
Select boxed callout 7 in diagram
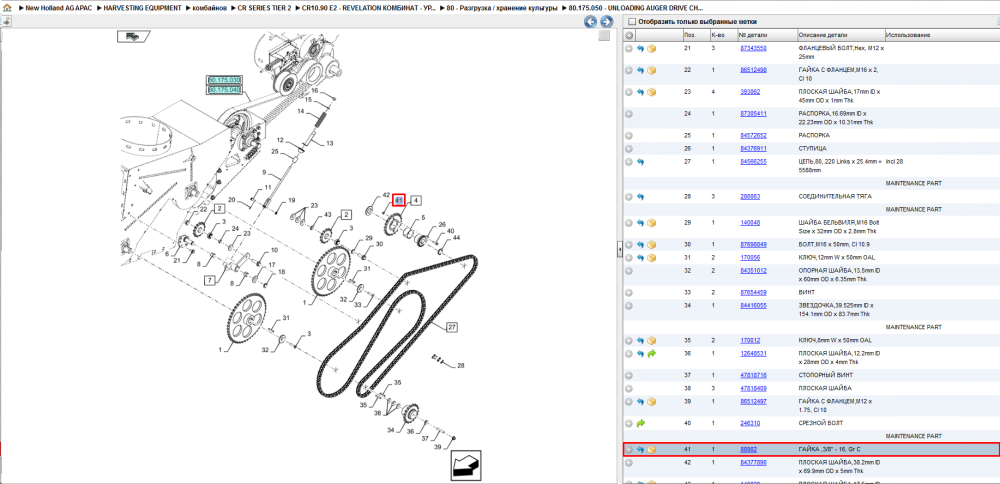coord(209,280)
